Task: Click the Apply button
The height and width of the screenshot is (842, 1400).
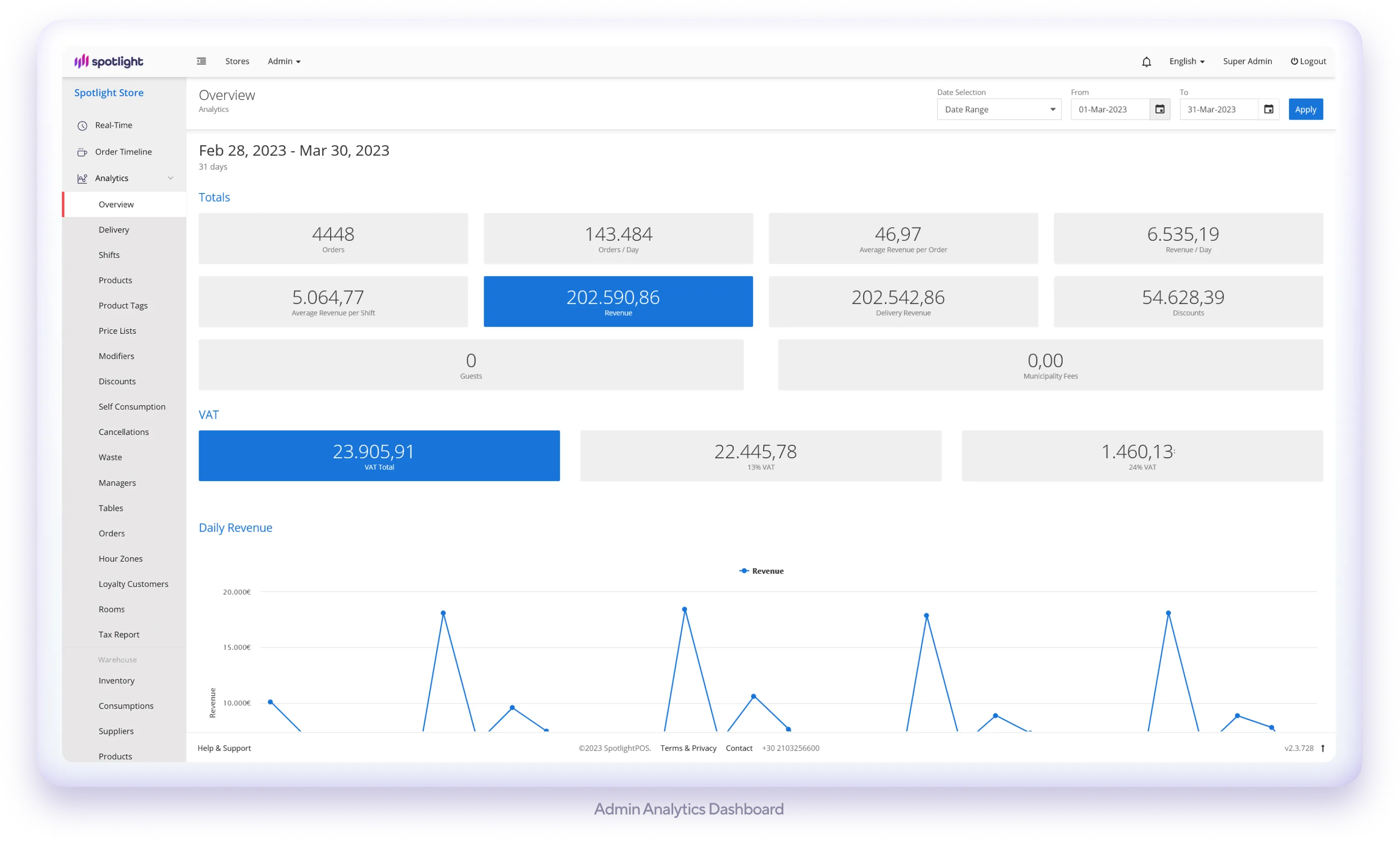Action: tap(1305, 110)
